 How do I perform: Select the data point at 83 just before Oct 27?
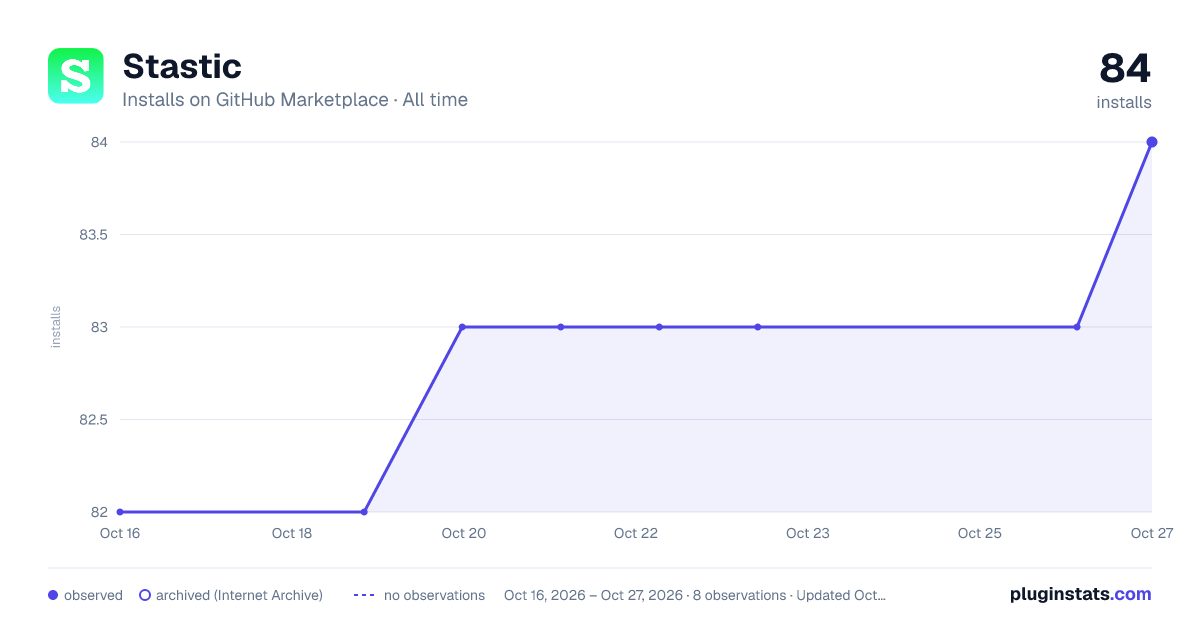coord(1077,327)
